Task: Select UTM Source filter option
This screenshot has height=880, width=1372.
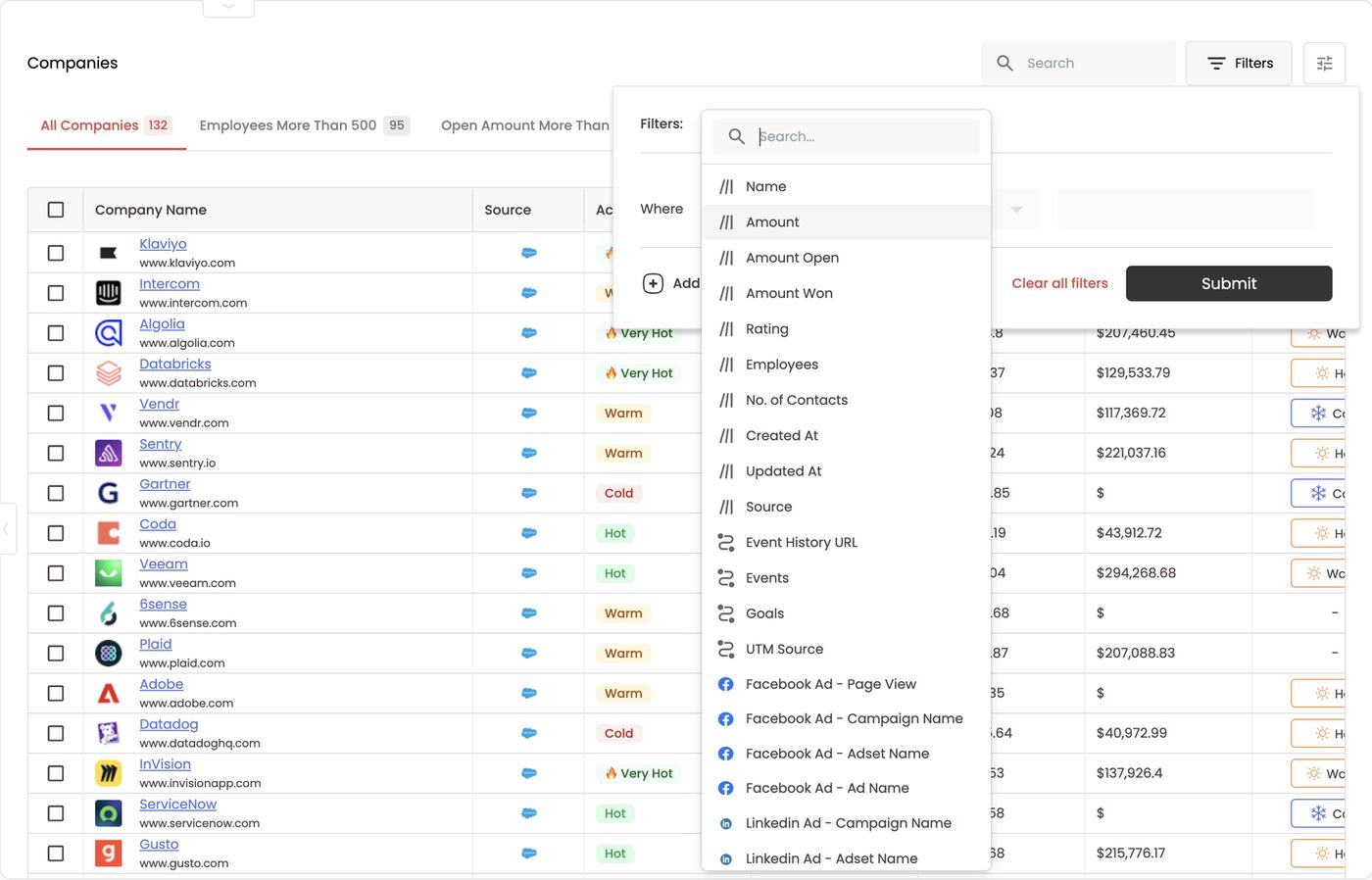Action: [846, 649]
